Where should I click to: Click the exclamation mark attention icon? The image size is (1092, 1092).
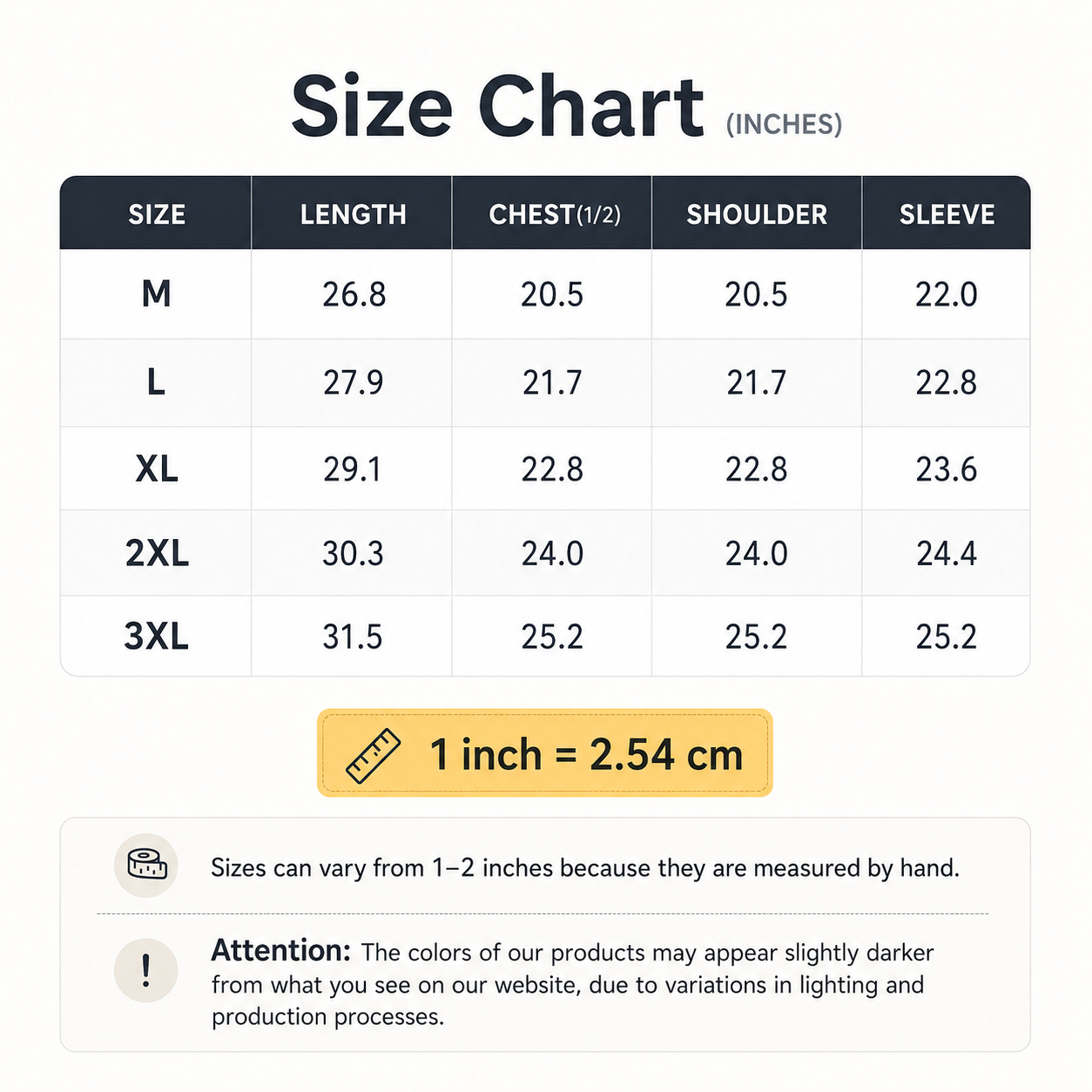point(146,970)
